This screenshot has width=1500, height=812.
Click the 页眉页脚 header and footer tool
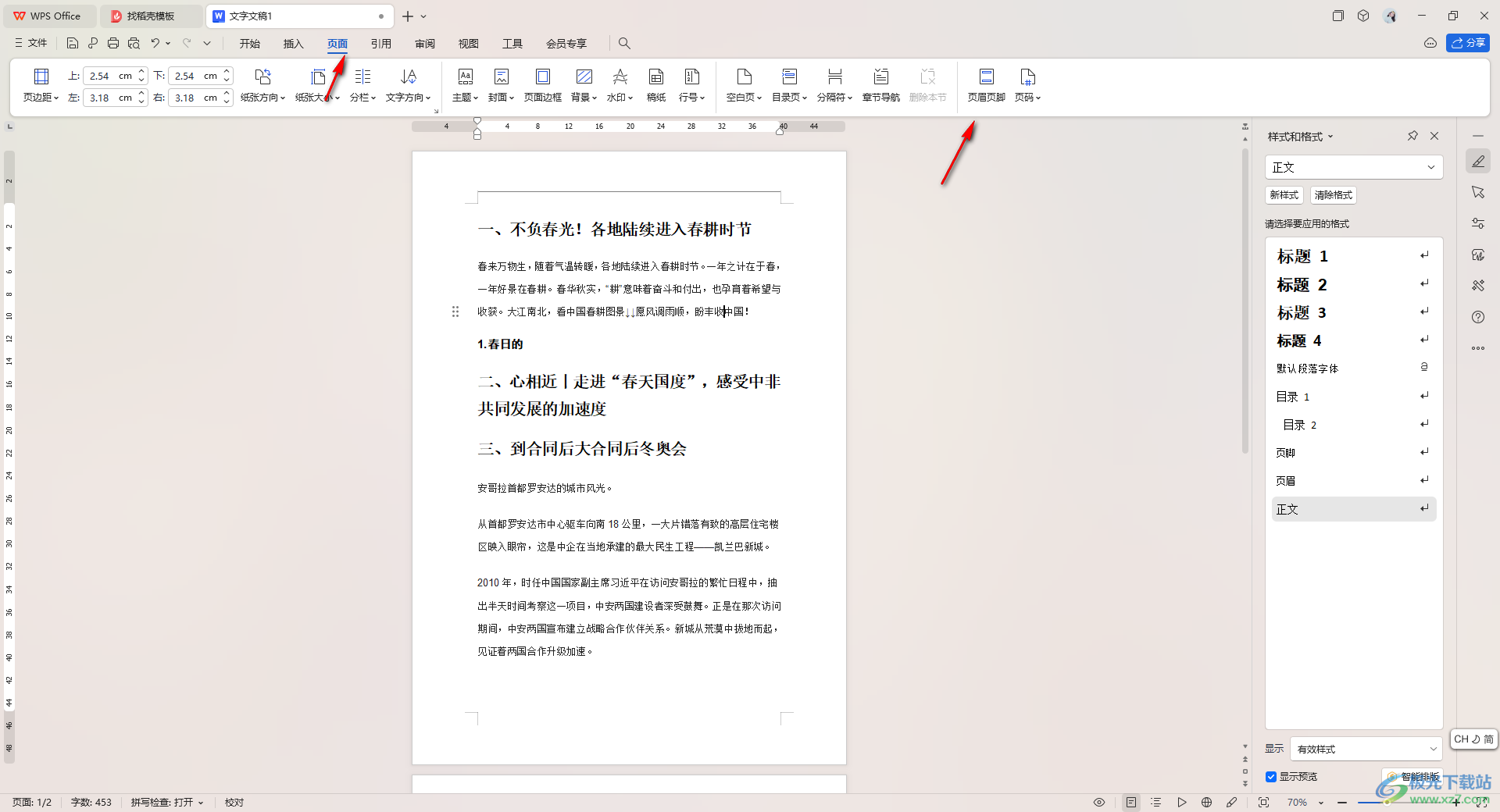(987, 85)
